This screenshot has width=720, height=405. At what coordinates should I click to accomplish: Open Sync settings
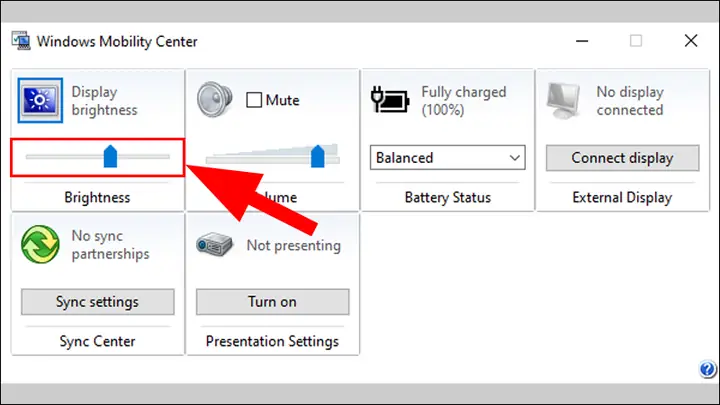coord(98,302)
